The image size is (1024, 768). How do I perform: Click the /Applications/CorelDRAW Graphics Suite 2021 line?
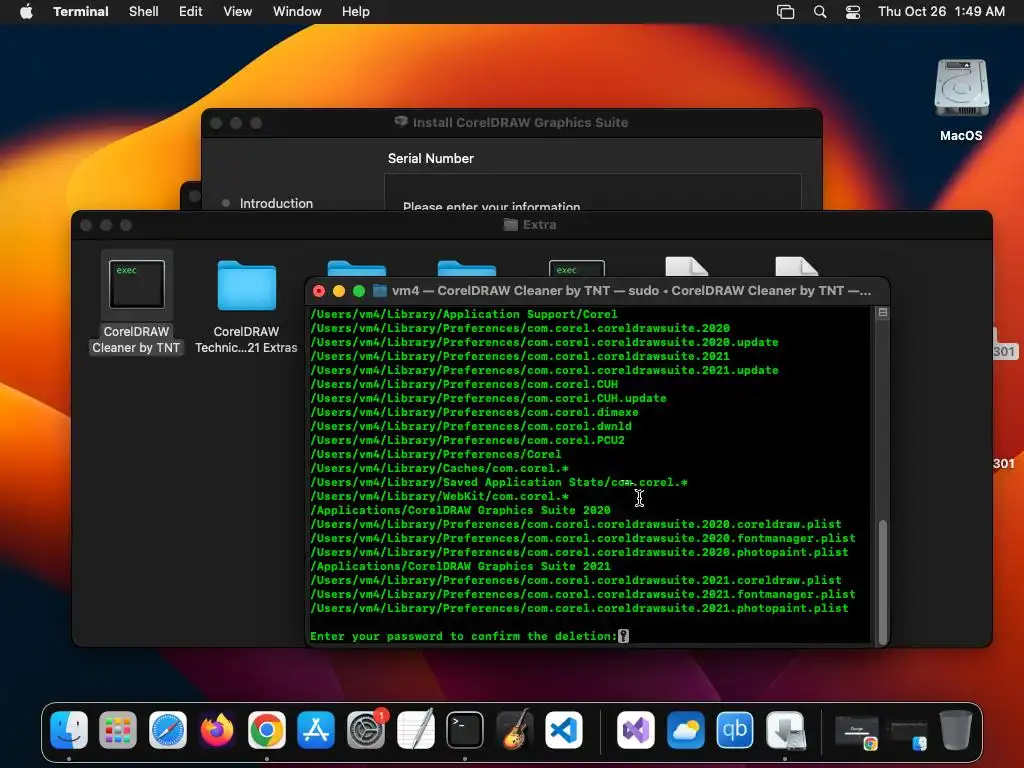(x=460, y=566)
